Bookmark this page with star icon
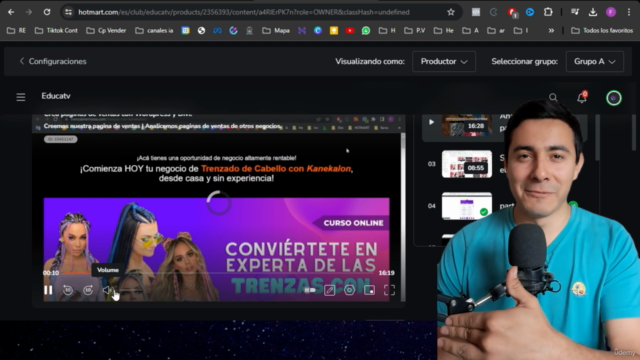Image resolution: width=640 pixels, height=360 pixels. coord(451,12)
